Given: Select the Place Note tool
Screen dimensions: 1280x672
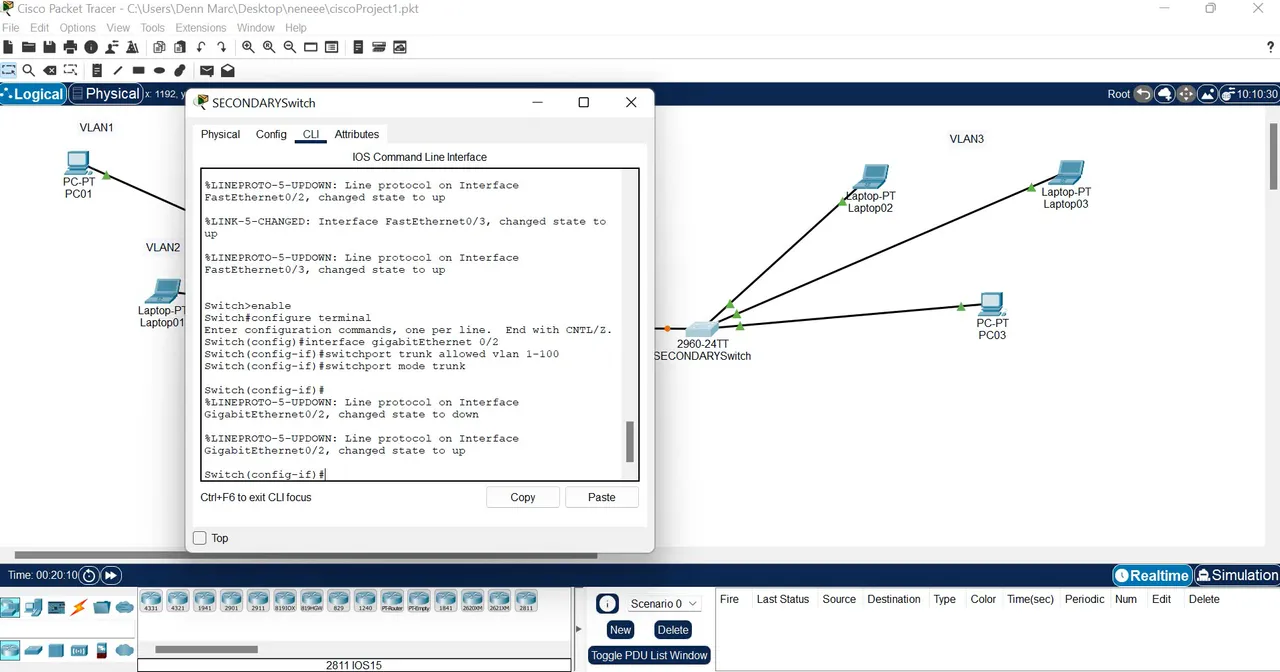Looking at the screenshot, I should [x=97, y=70].
